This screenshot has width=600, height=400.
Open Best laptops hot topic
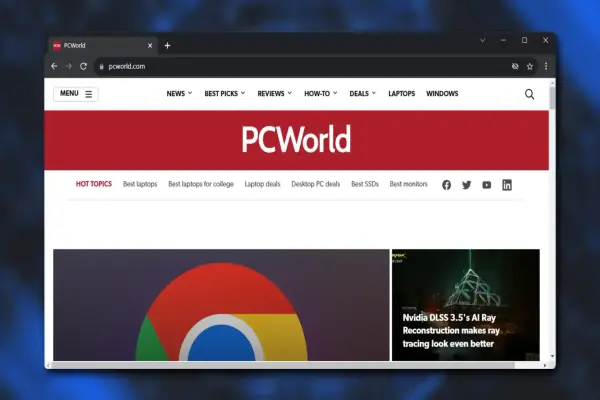(x=140, y=184)
